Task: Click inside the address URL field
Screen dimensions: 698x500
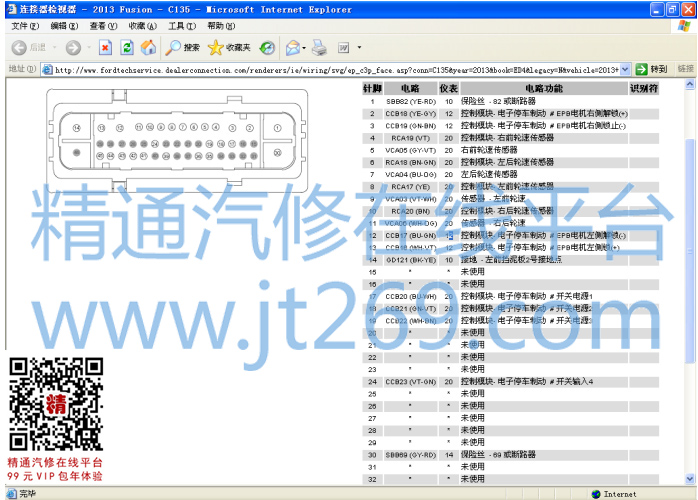Action: coord(336,70)
